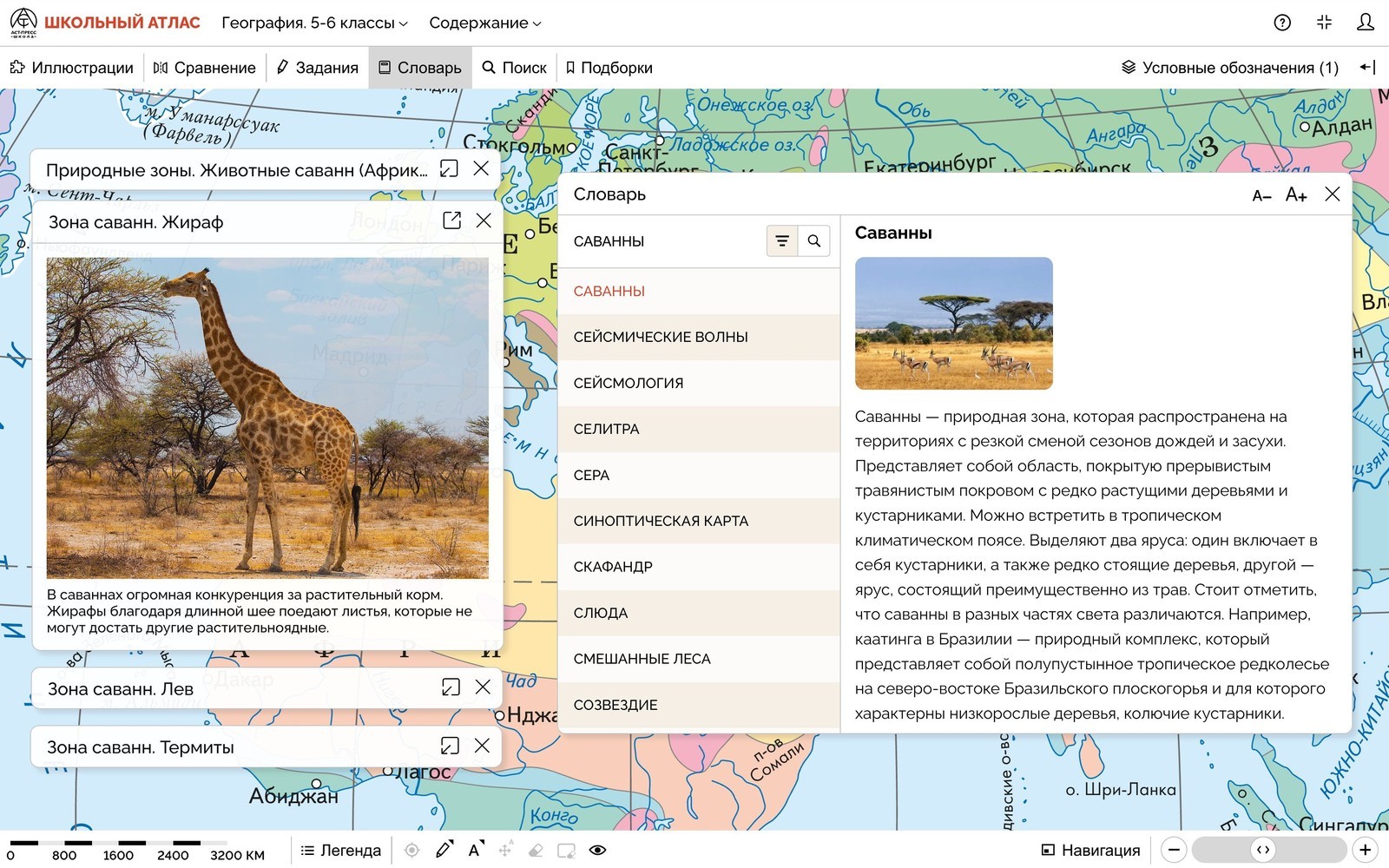Click the clear drawings icon
The height and width of the screenshot is (868, 1389).
pos(566,851)
